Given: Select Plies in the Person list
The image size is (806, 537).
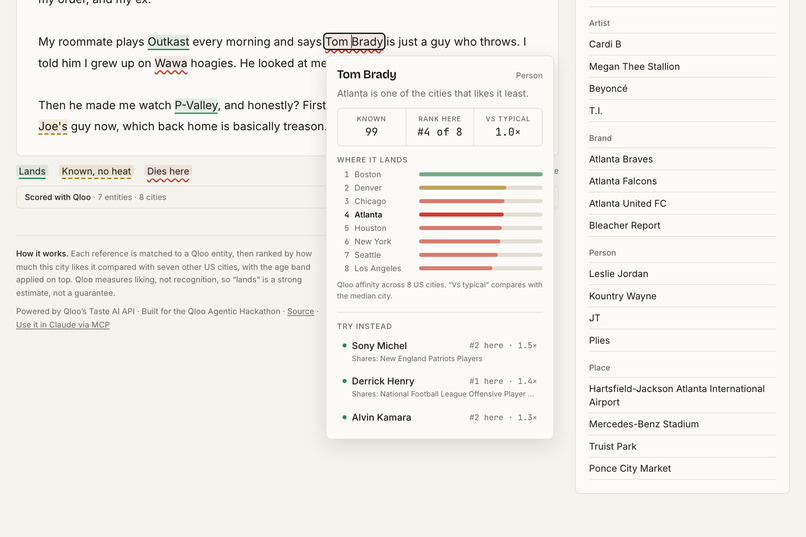Looking at the screenshot, I should click(682, 341).
